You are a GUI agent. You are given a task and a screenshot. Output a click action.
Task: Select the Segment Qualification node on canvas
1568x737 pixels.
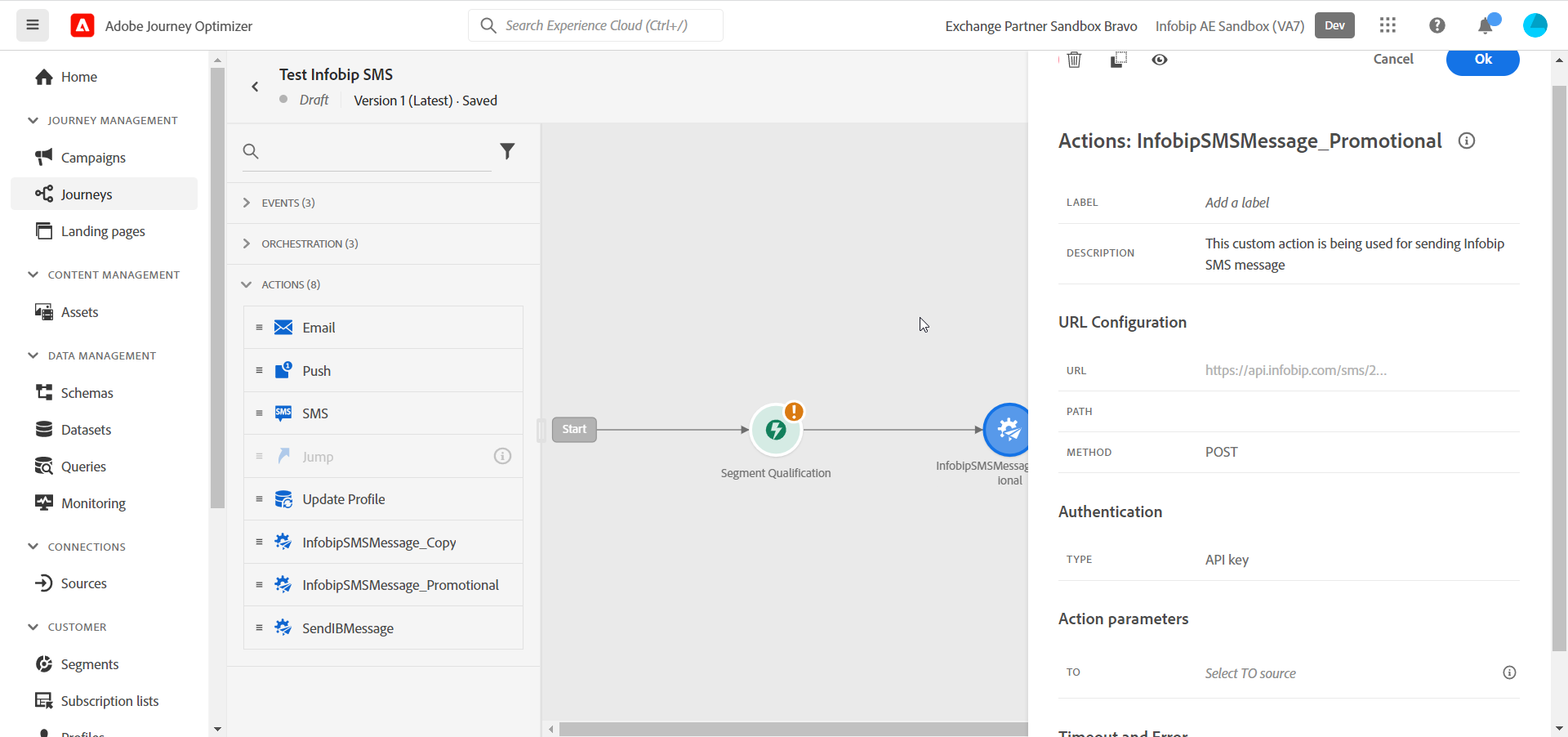[x=775, y=430]
